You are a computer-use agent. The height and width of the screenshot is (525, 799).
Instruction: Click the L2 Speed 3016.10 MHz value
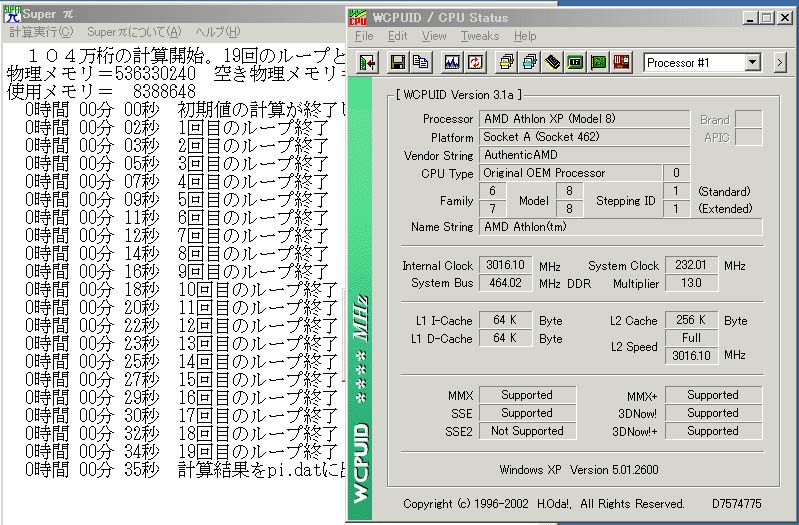coord(691,355)
